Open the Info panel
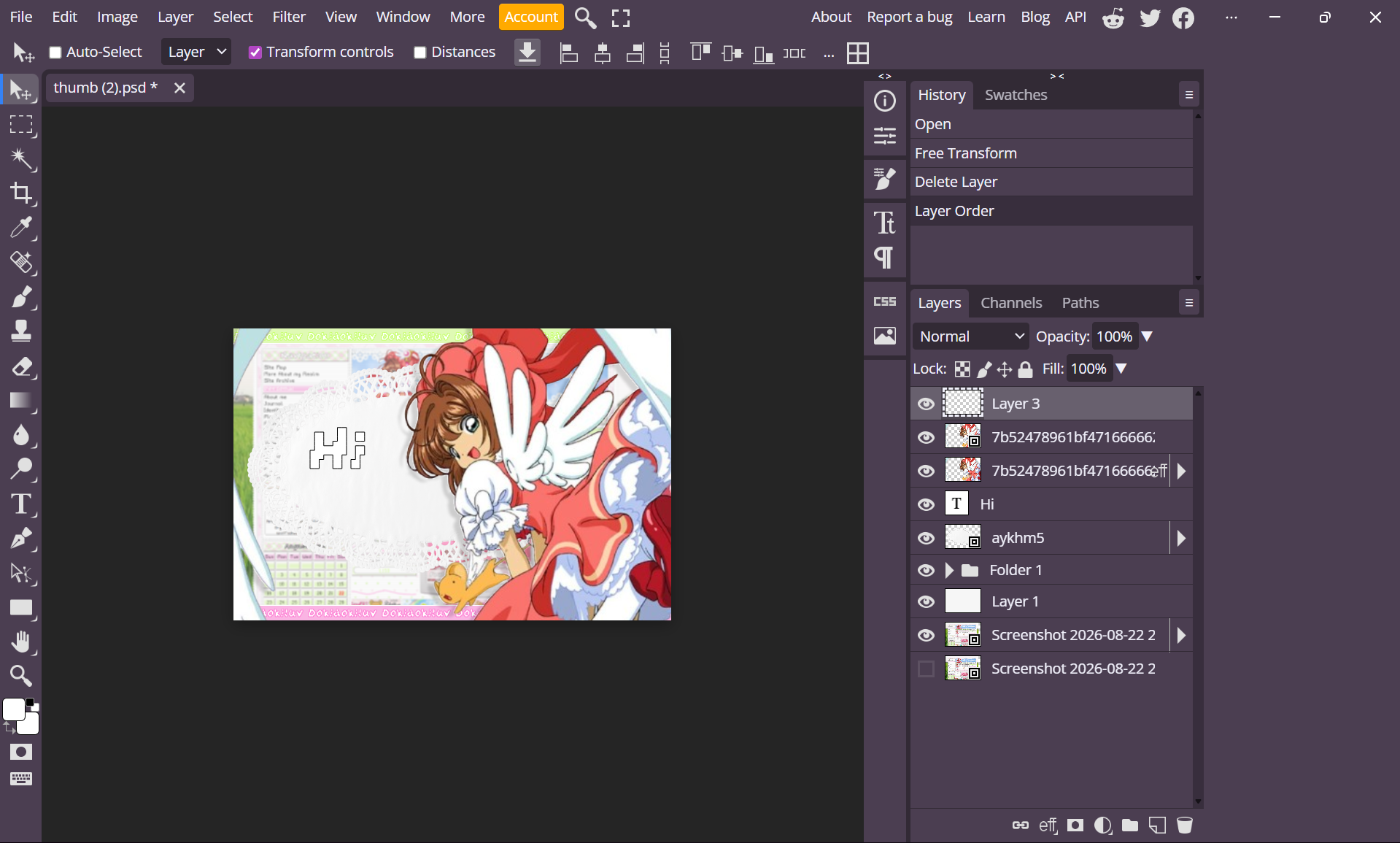 point(885,101)
